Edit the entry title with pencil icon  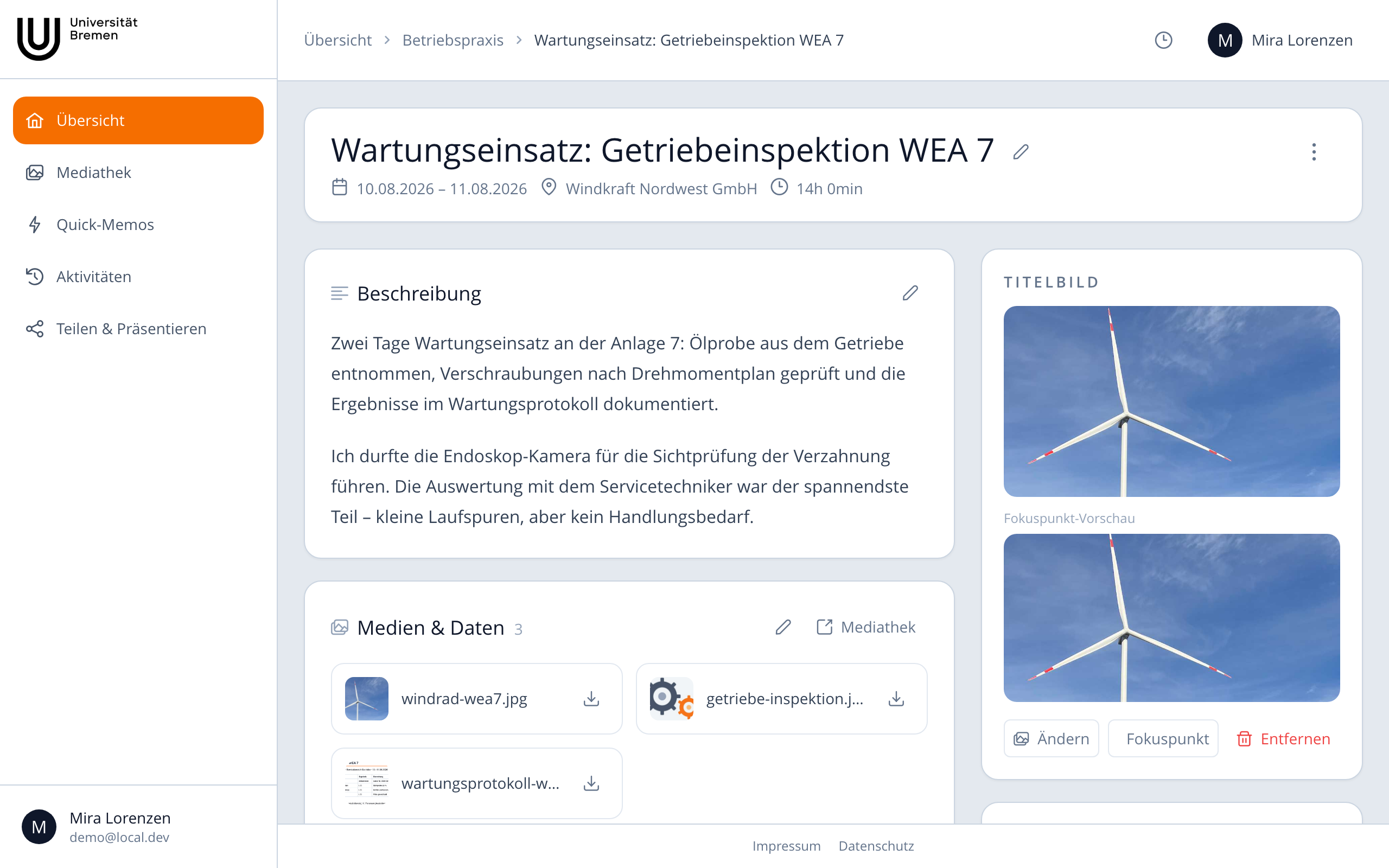(1021, 152)
